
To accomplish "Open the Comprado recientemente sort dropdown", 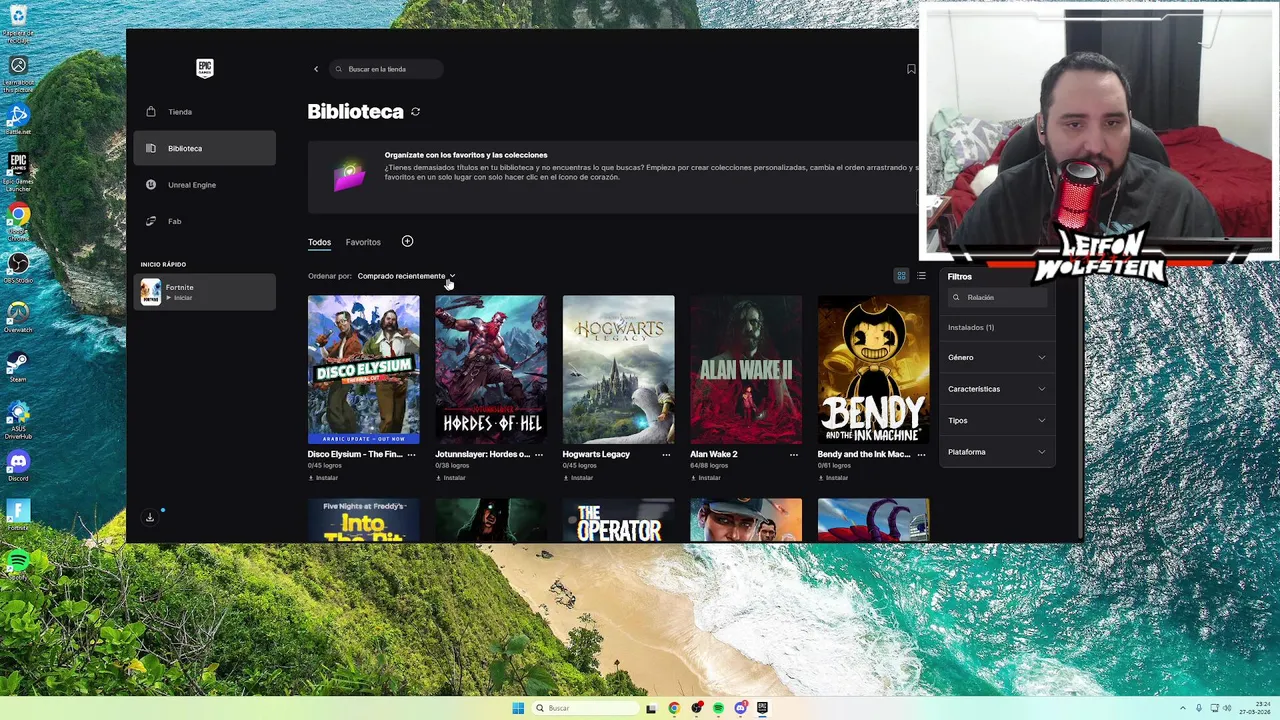I will 406,276.
